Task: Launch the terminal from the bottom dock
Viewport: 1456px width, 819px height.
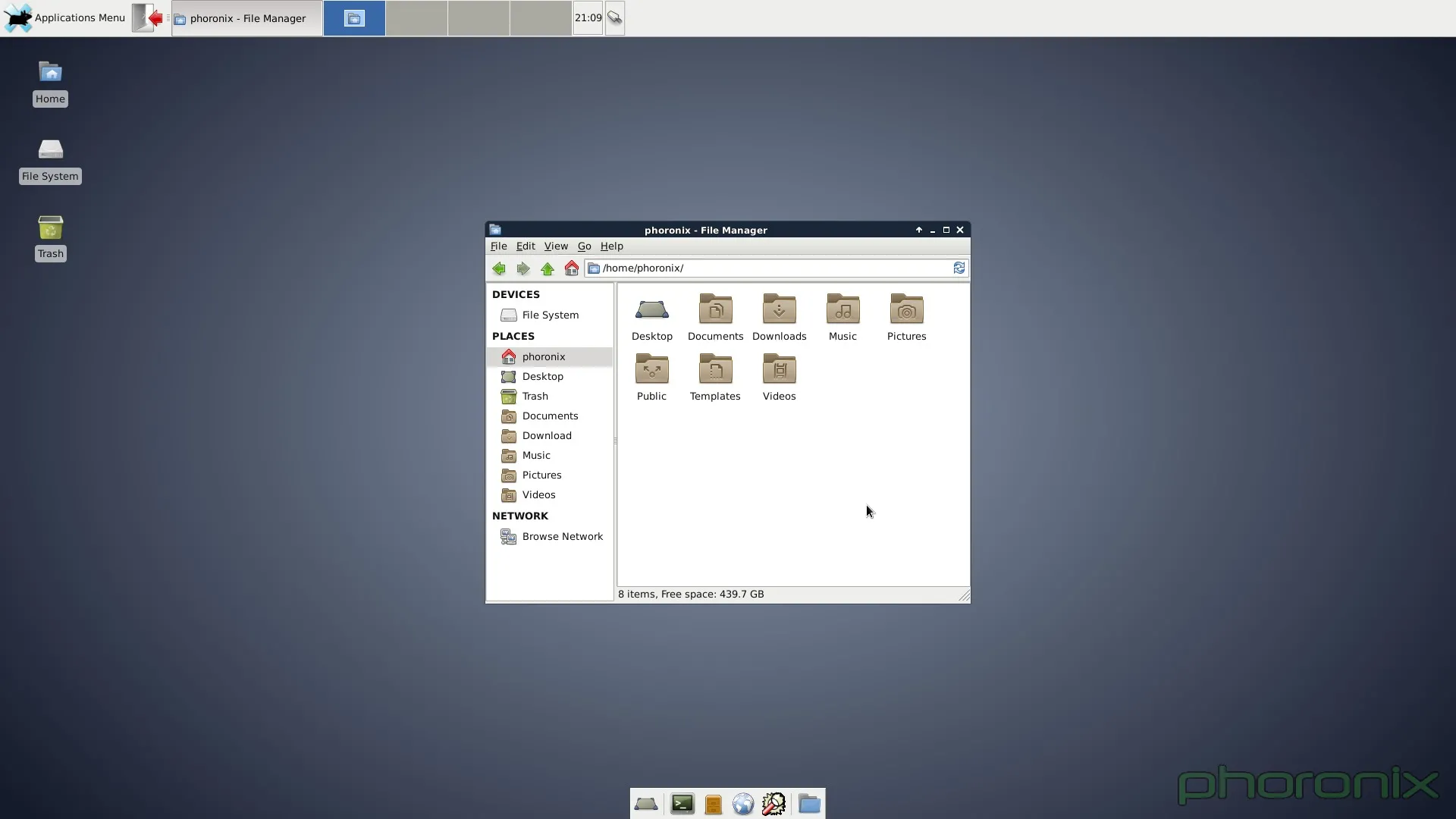Action: click(x=682, y=804)
